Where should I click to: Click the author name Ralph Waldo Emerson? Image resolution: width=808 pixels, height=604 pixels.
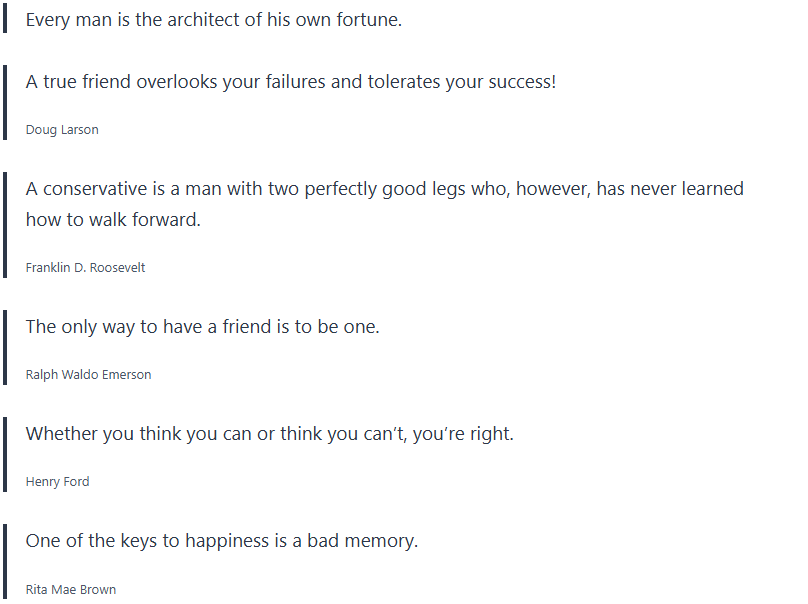coord(88,375)
